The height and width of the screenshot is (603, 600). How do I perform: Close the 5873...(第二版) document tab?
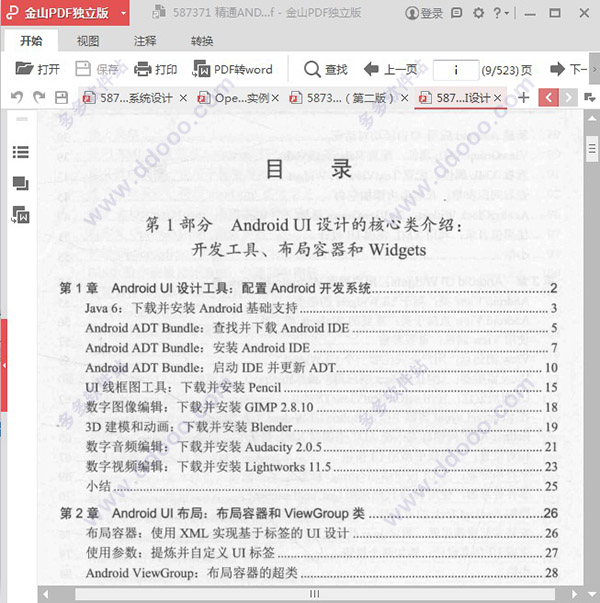tap(404, 98)
